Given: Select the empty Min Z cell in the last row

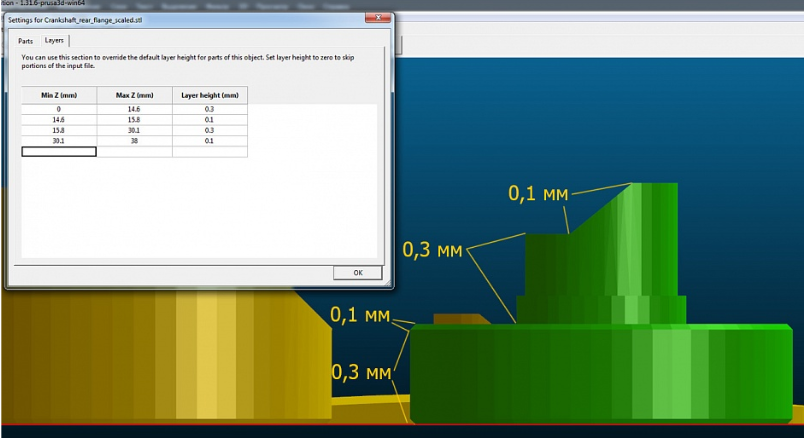Looking at the screenshot, I should pos(59,151).
